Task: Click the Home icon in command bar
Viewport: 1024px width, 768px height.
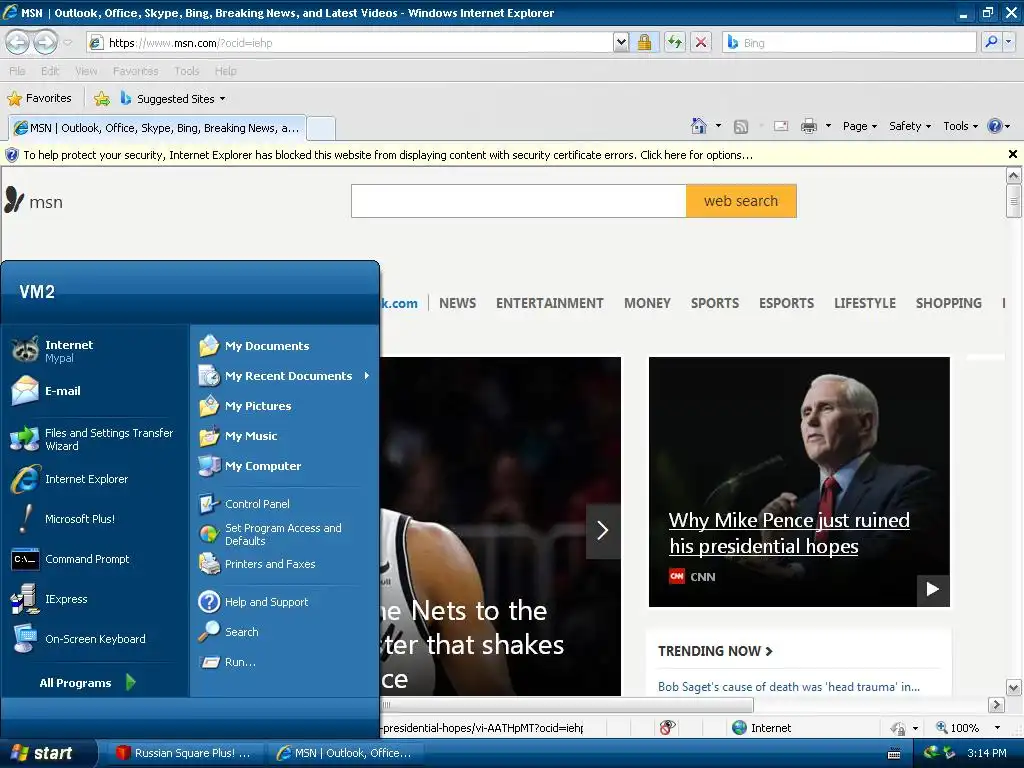Action: click(699, 126)
